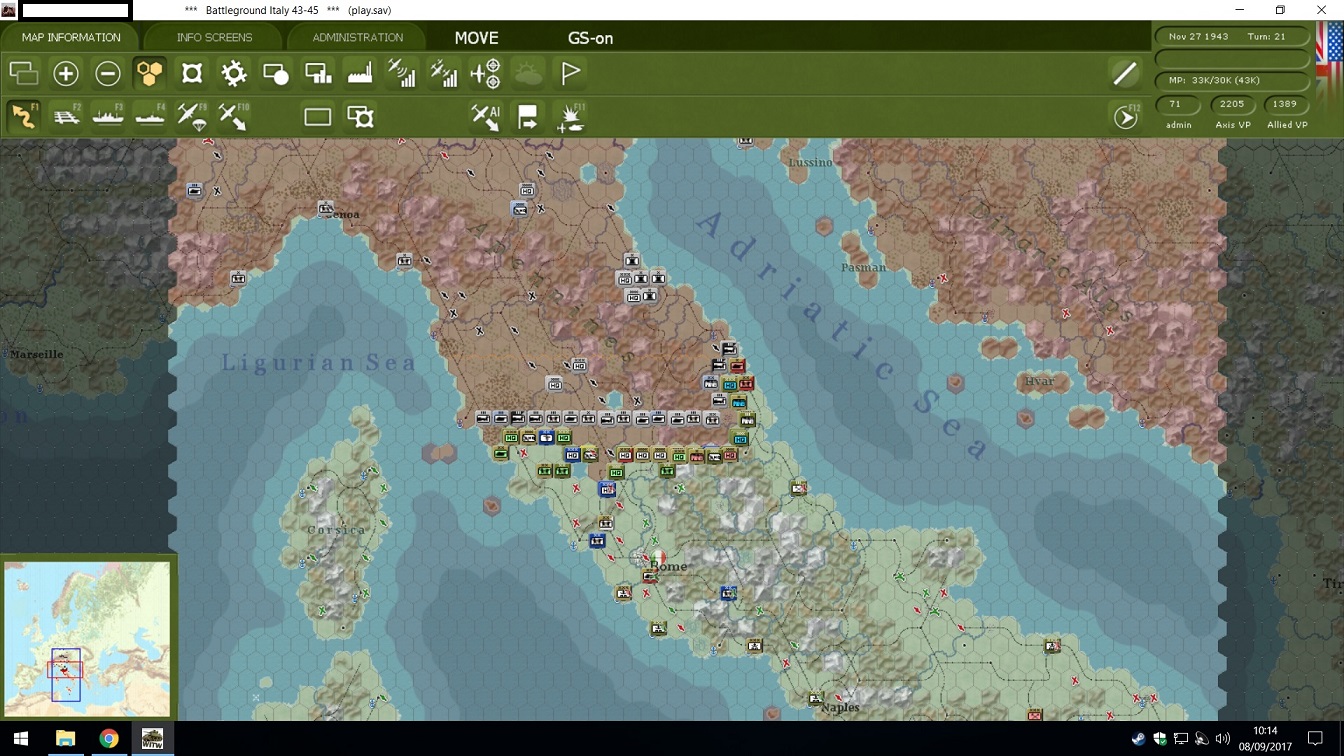Viewport: 1344px width, 756px height.
Task: Show factory locations on the map
Action: click(x=360, y=73)
